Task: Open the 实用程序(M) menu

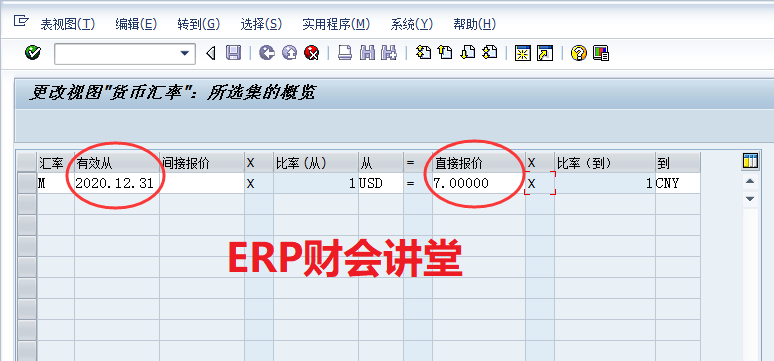Action: 336,24
